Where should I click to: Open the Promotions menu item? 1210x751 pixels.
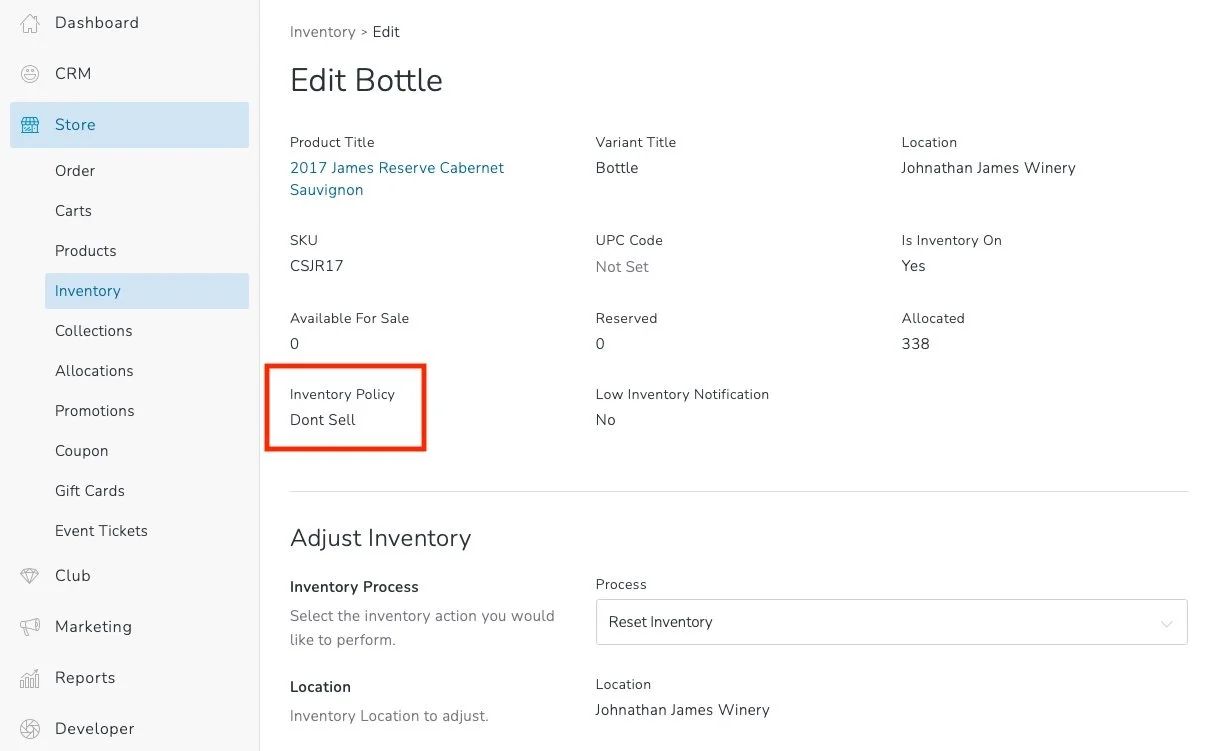(x=94, y=411)
